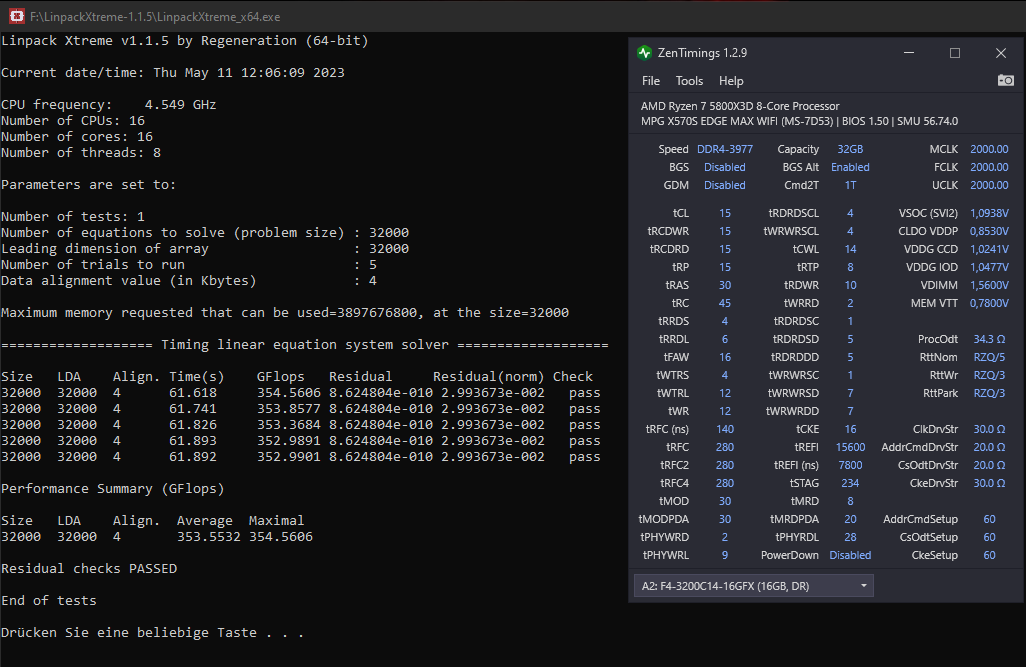Click the VDDG CCD 1,0241V value
Screen dimensions: 1026x667
pos(989,249)
